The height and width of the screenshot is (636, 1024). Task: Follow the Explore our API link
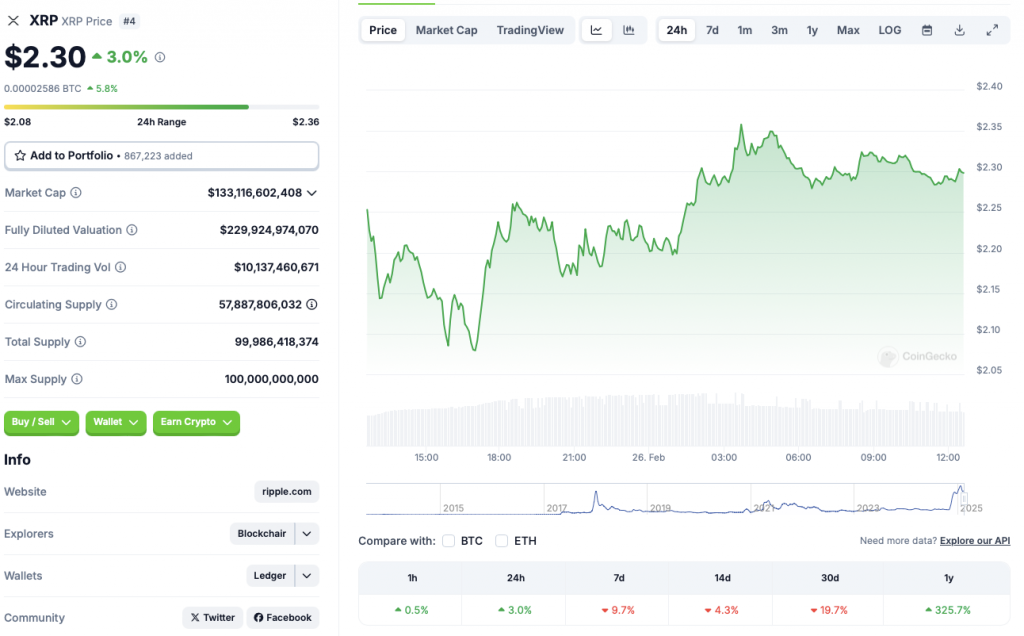coord(975,541)
